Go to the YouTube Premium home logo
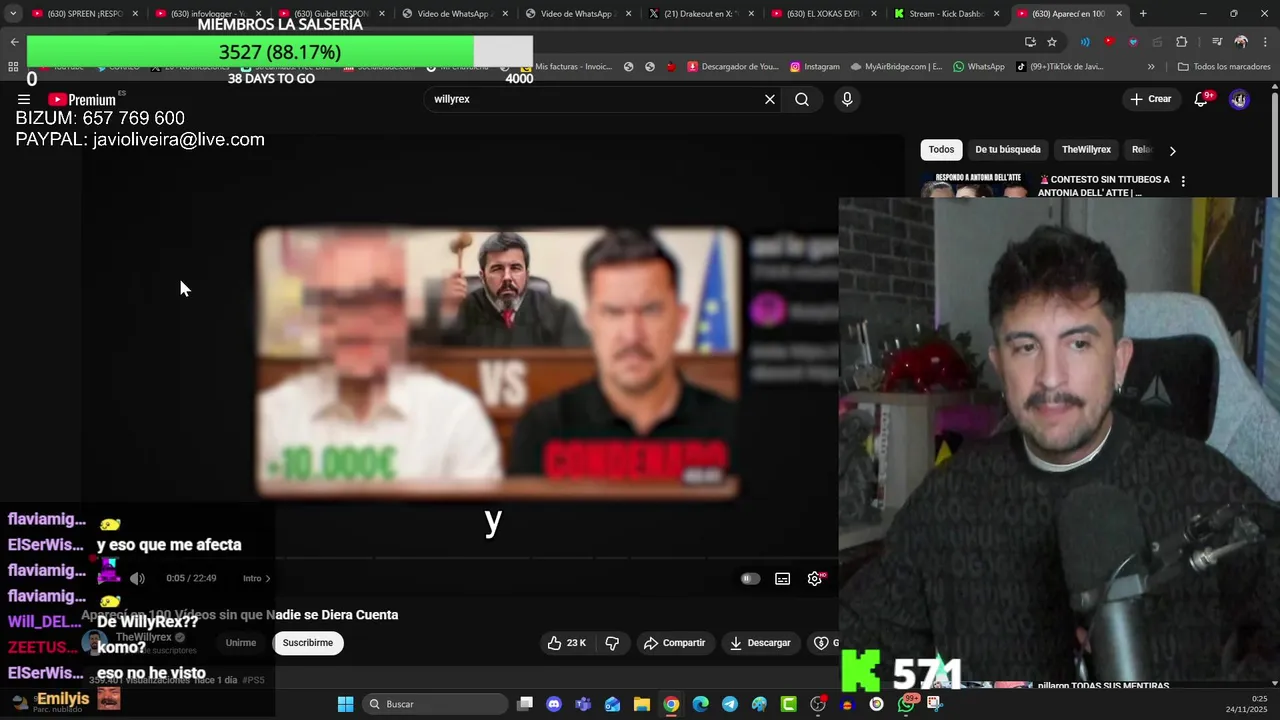 pyautogui.click(x=82, y=100)
